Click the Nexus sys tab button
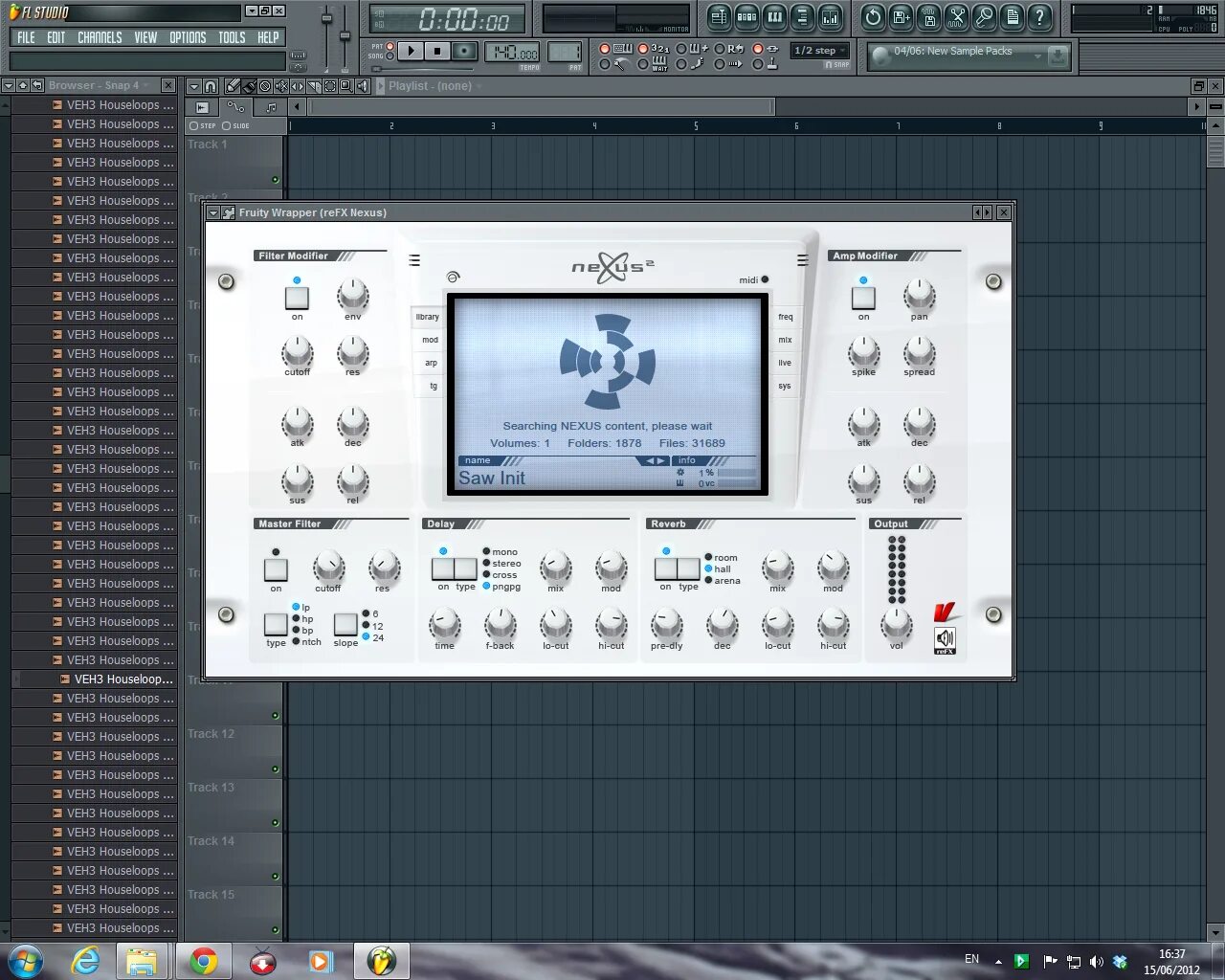 785,386
